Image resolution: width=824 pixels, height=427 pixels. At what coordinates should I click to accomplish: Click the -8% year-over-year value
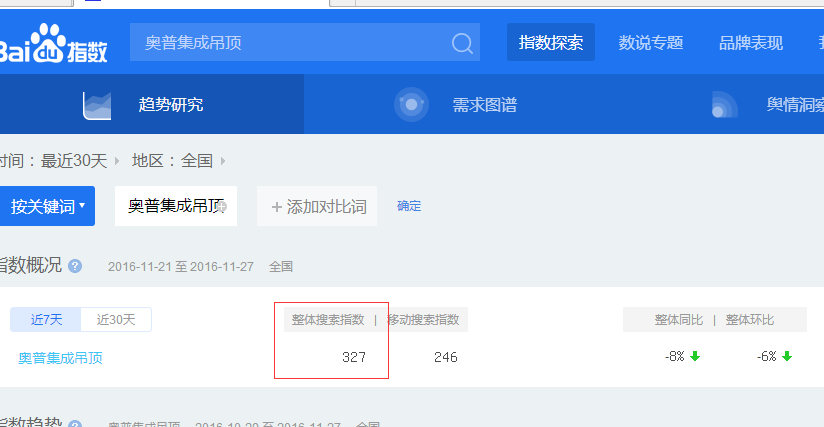675,357
